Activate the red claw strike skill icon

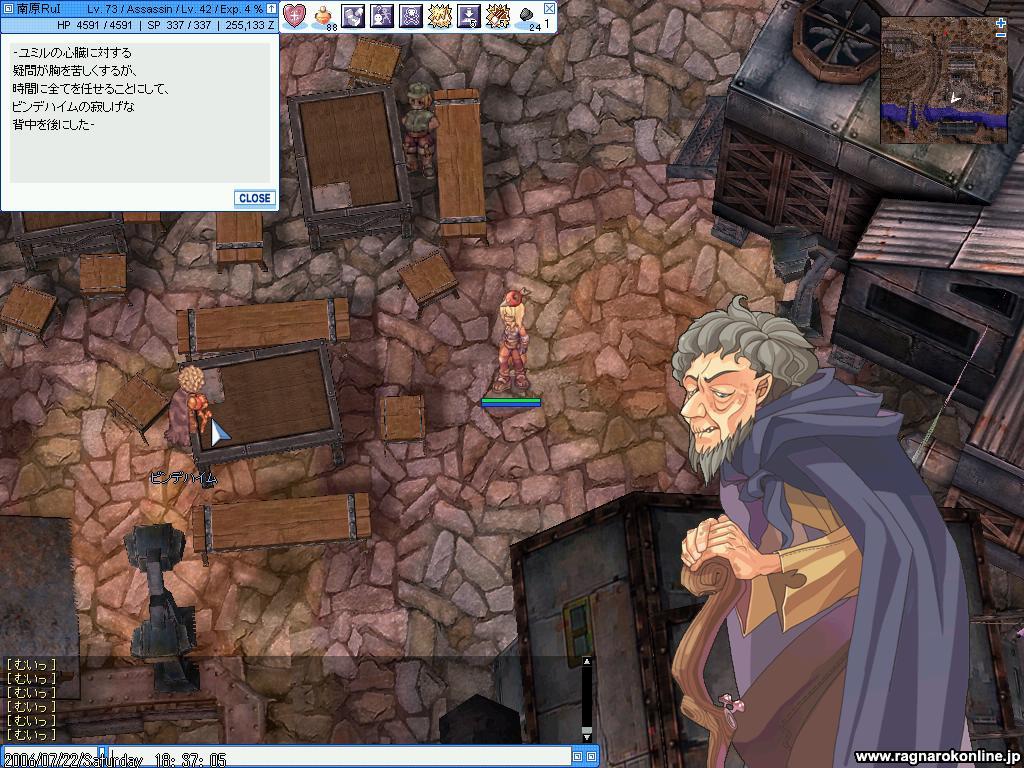pyautogui.click(x=497, y=16)
